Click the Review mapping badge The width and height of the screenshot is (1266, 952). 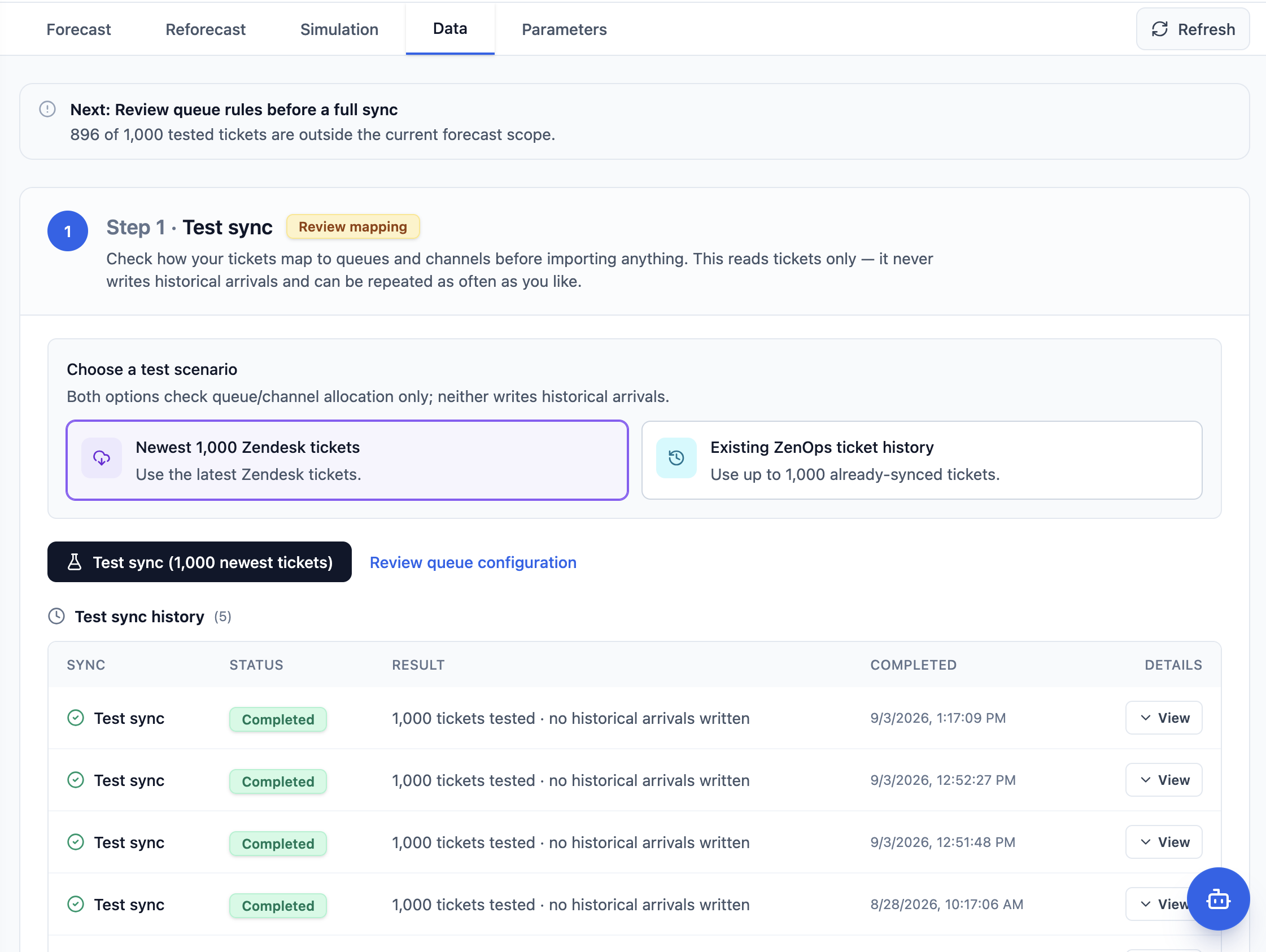point(353,226)
